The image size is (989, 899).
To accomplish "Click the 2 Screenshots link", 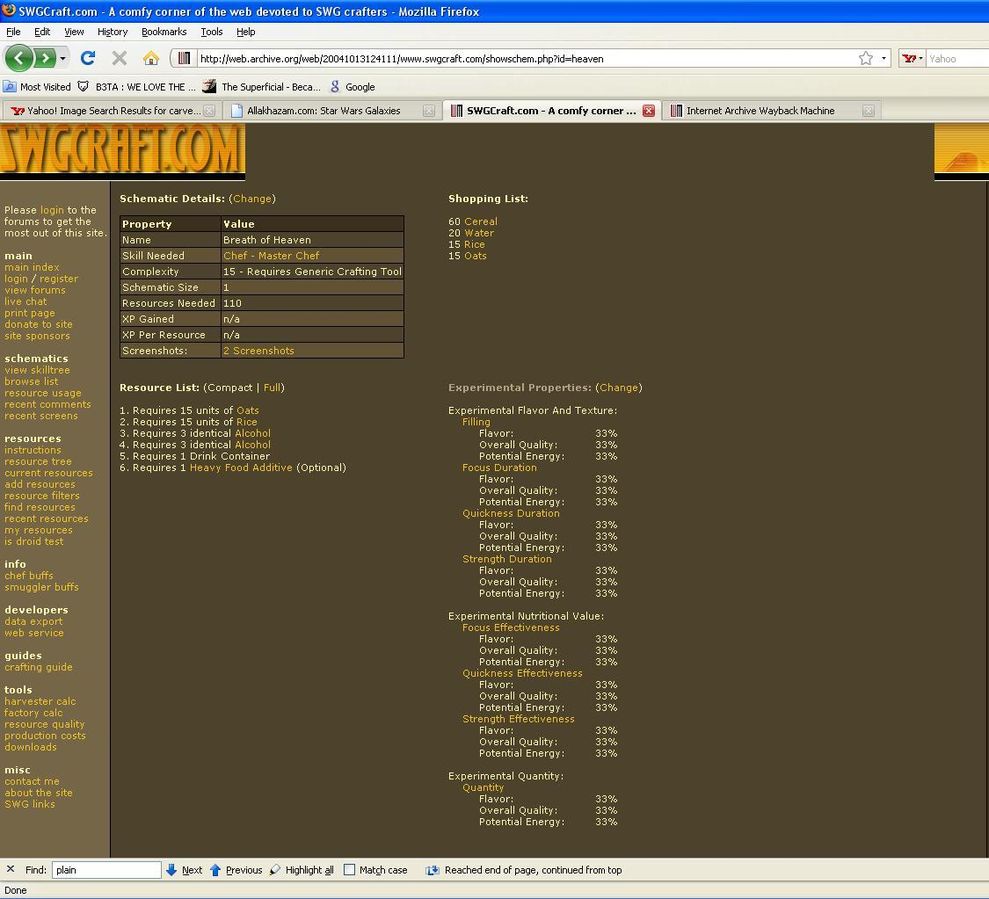I will (x=258, y=351).
